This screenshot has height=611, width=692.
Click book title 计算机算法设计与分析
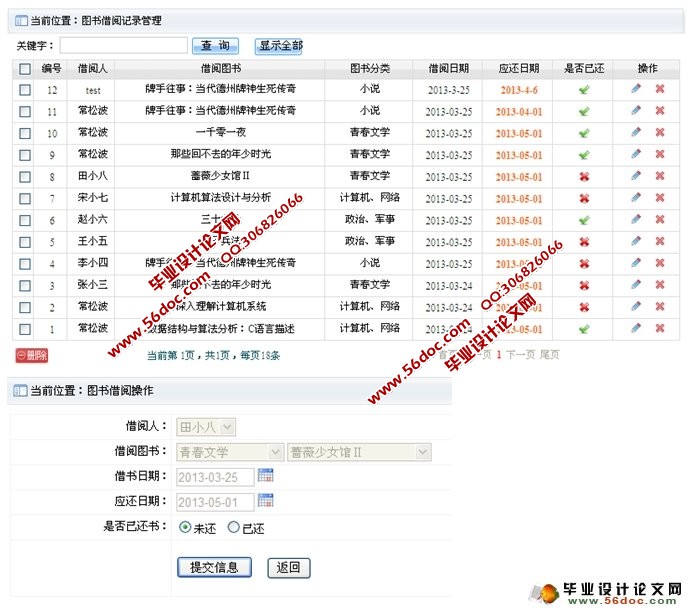[x=221, y=197]
